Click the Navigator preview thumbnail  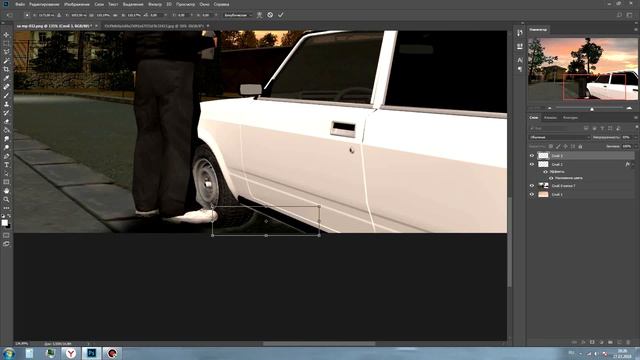pos(583,69)
